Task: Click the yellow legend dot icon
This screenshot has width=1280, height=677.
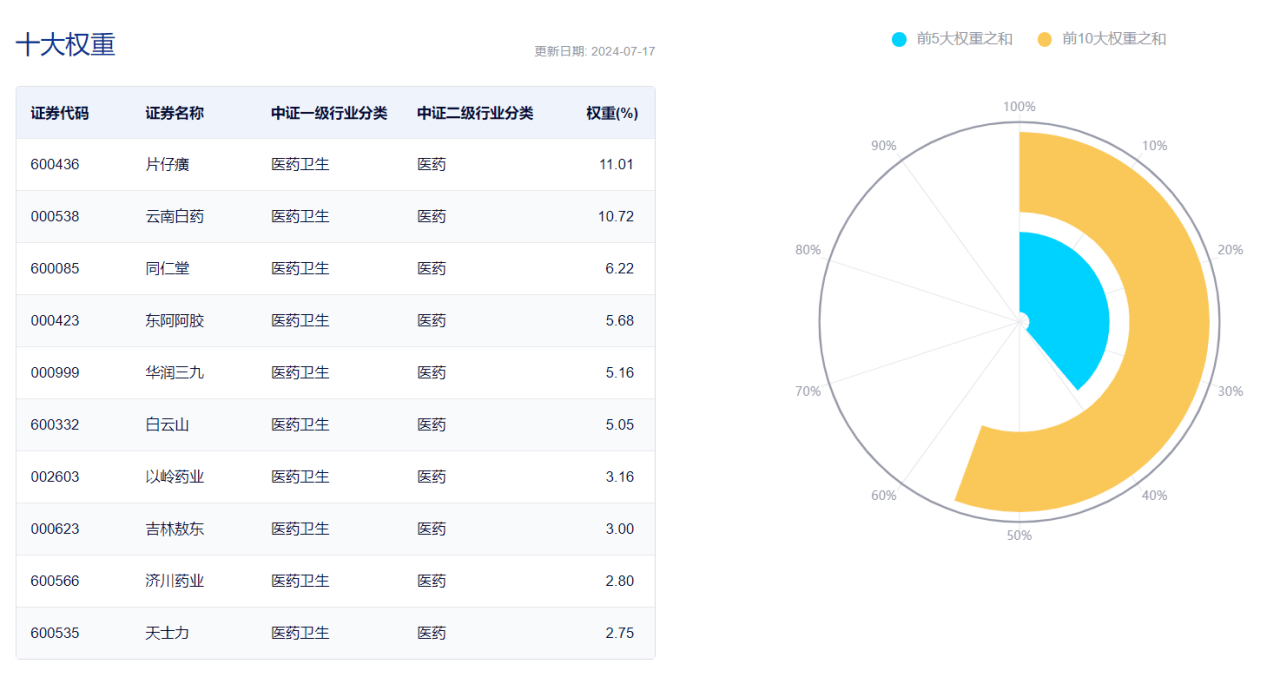Action: (x=1045, y=39)
